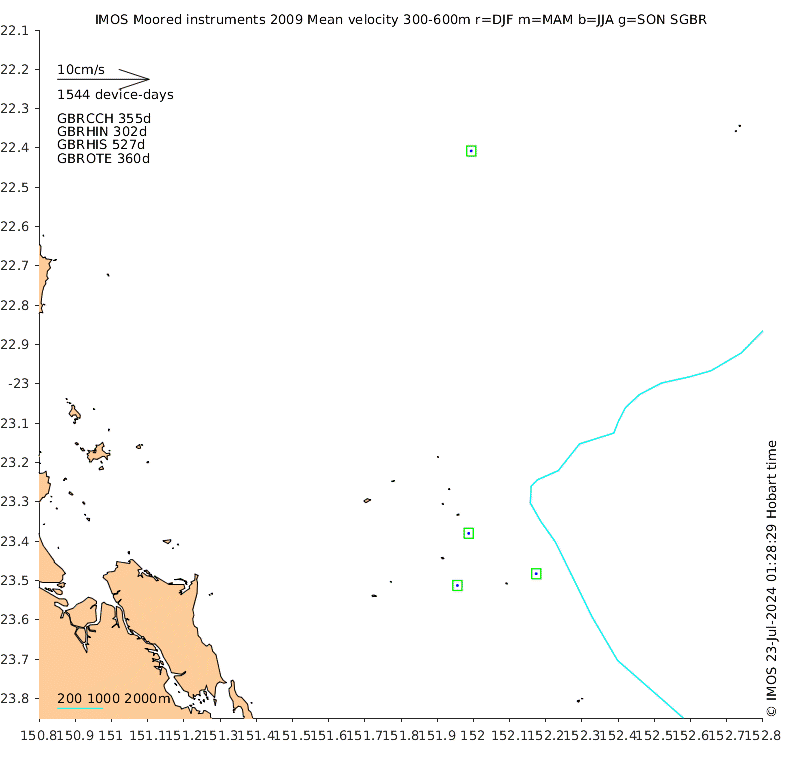
Task: Click the '23.2' latitude axis label
Action: 15,462
